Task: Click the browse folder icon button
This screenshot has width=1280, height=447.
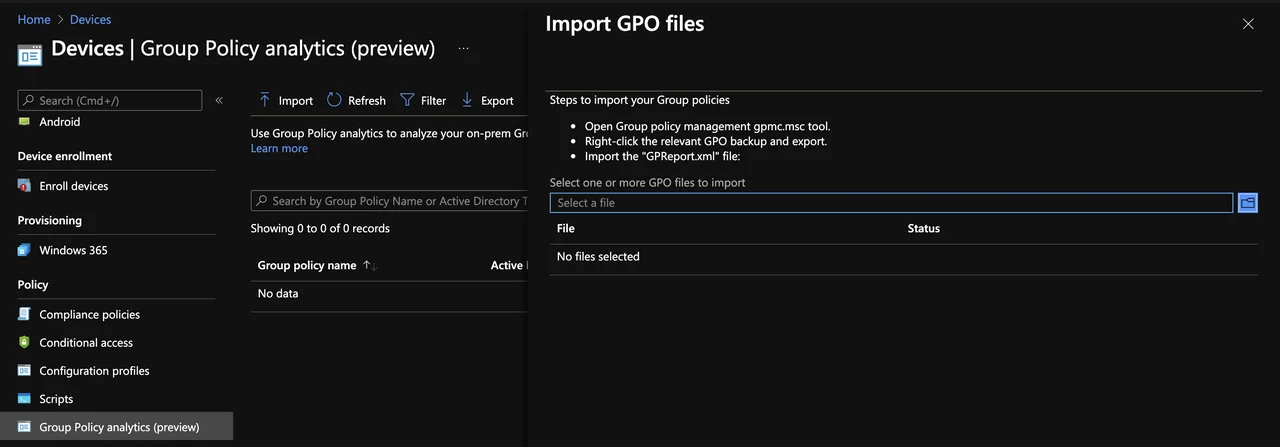Action: 1248,203
